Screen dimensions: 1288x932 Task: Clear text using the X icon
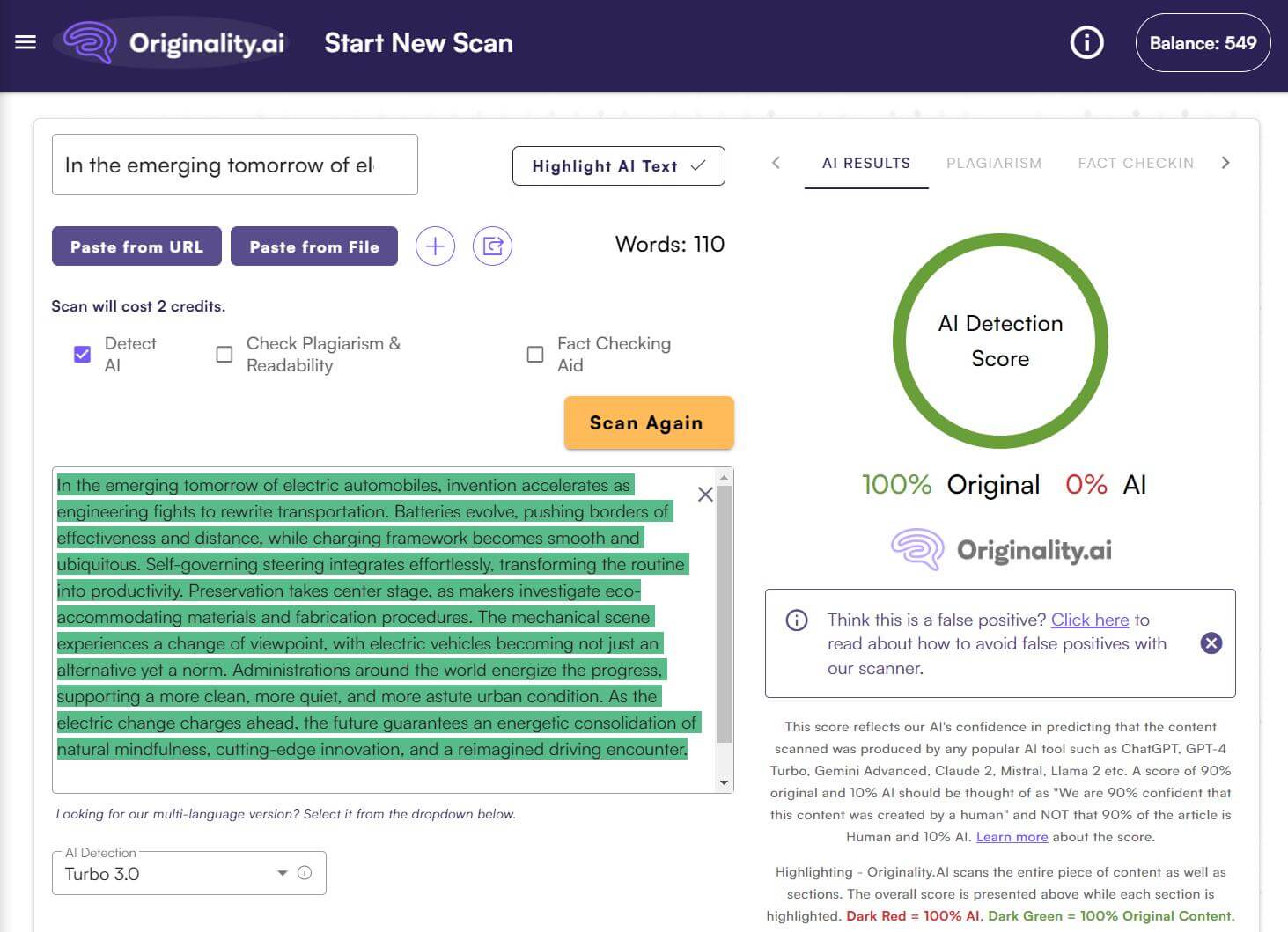click(705, 495)
